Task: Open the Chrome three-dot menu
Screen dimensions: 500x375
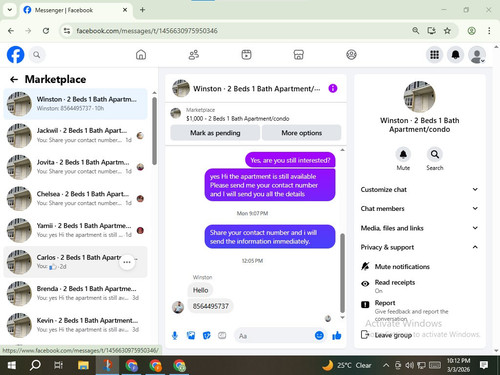Action: (489, 31)
